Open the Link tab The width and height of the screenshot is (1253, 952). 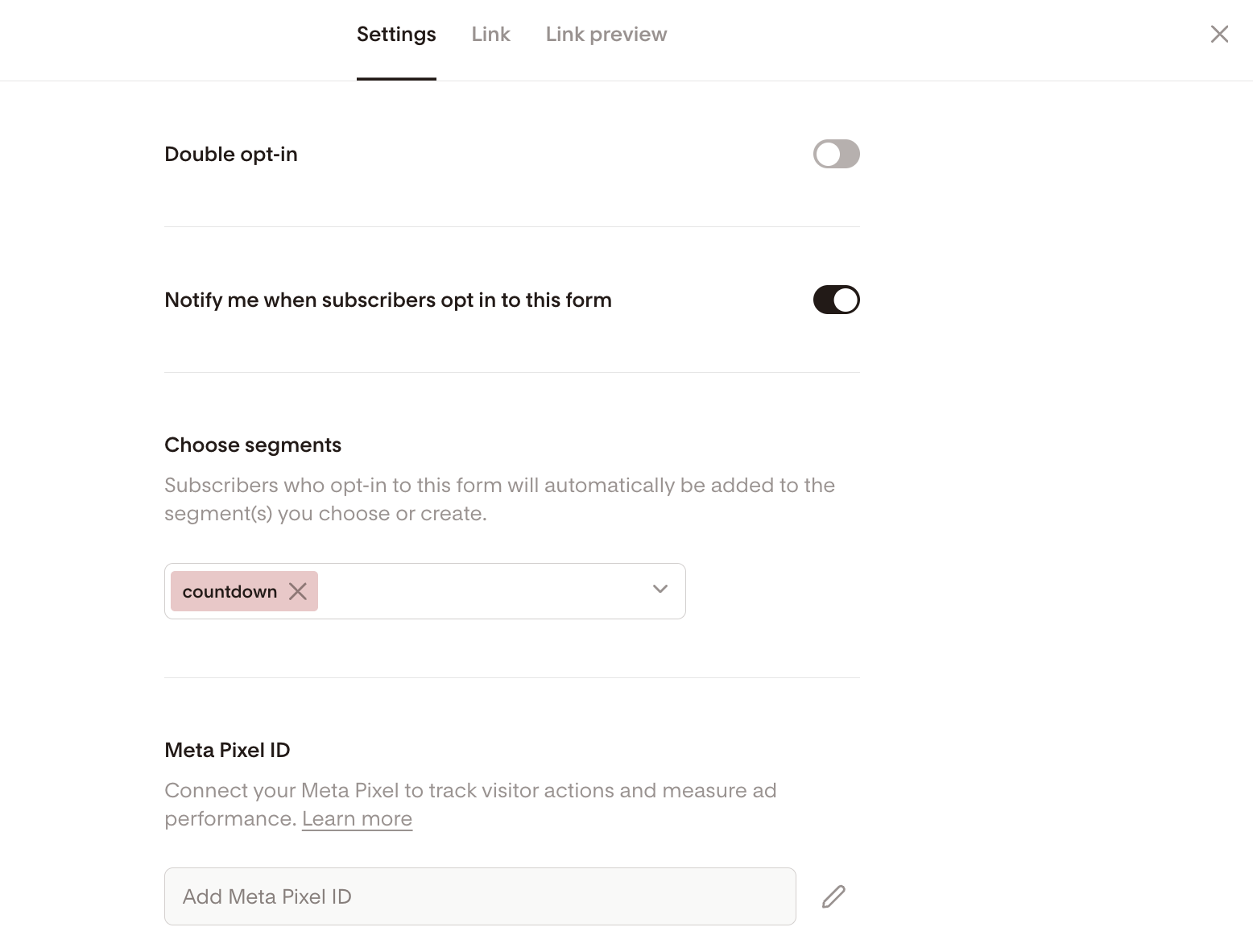[490, 35]
